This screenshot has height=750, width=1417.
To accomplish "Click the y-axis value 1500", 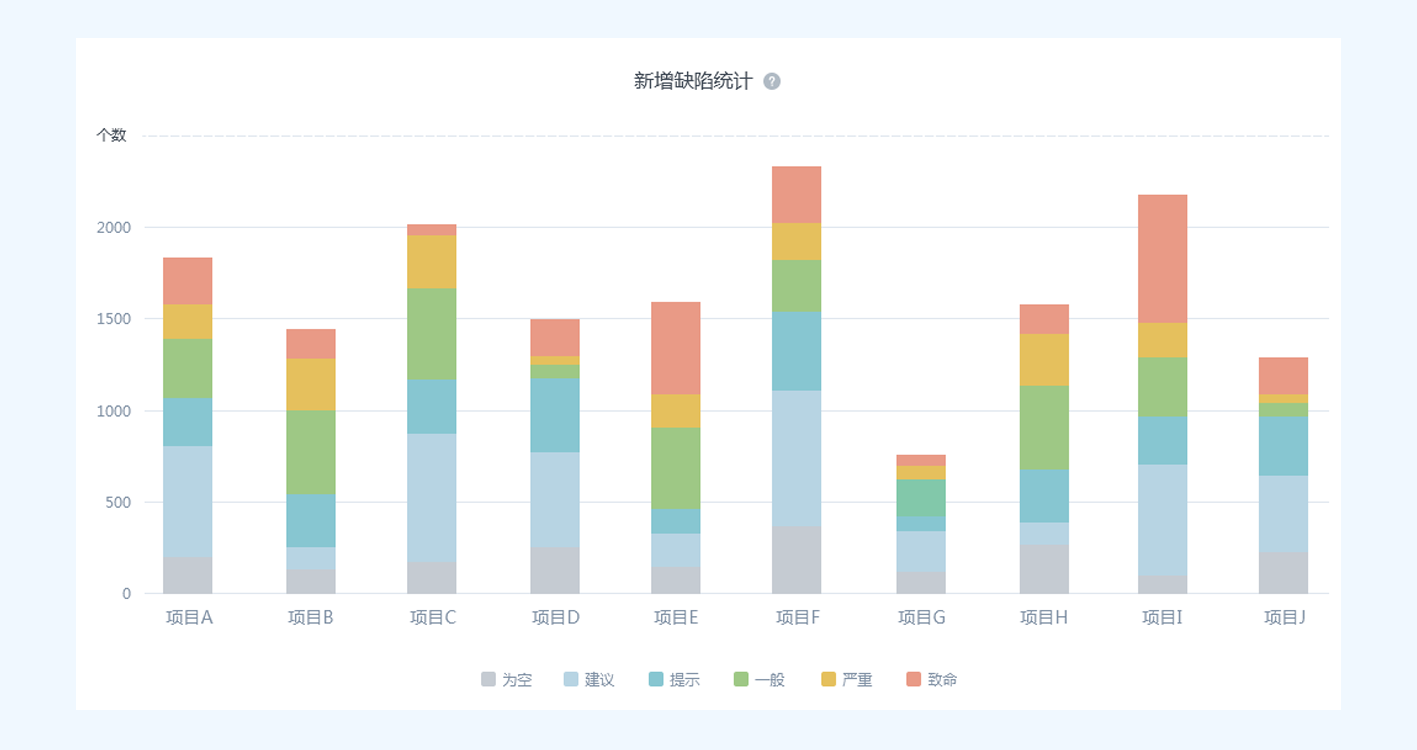I will (x=113, y=319).
